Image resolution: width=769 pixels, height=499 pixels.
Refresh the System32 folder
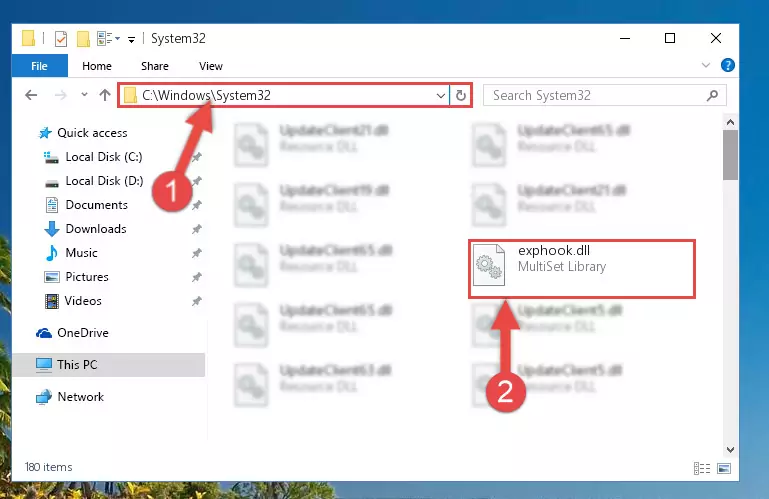461,95
